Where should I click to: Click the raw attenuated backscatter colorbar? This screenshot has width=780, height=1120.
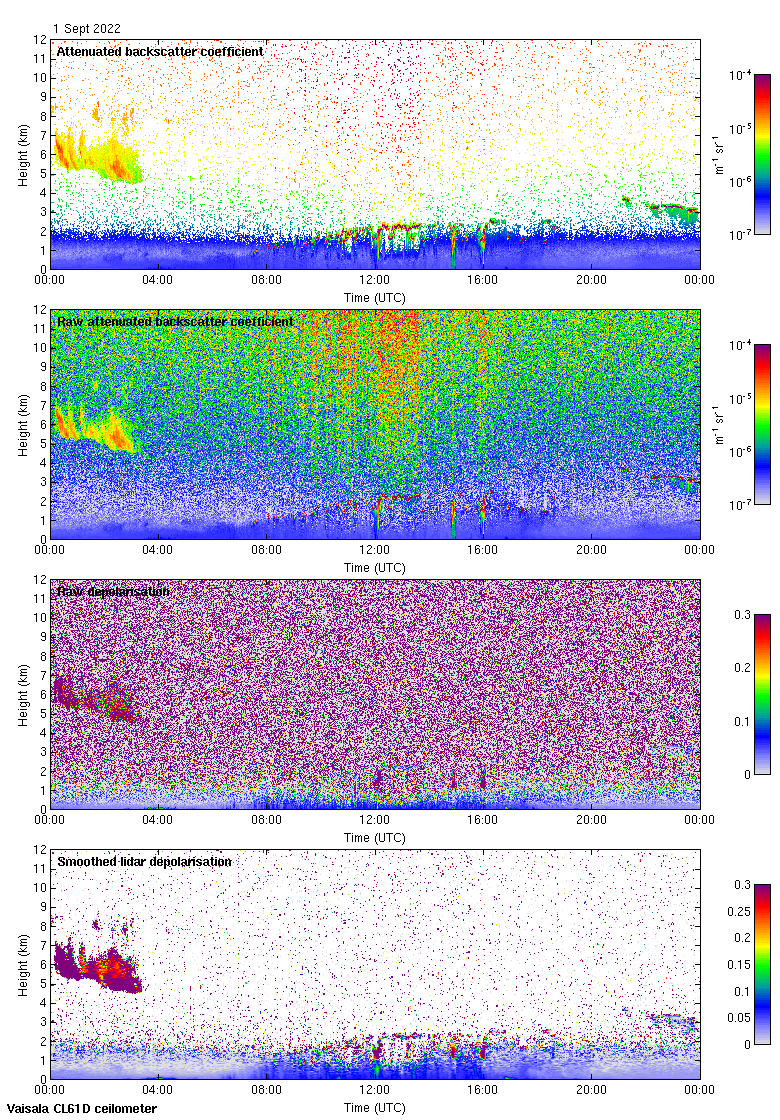tap(762, 424)
